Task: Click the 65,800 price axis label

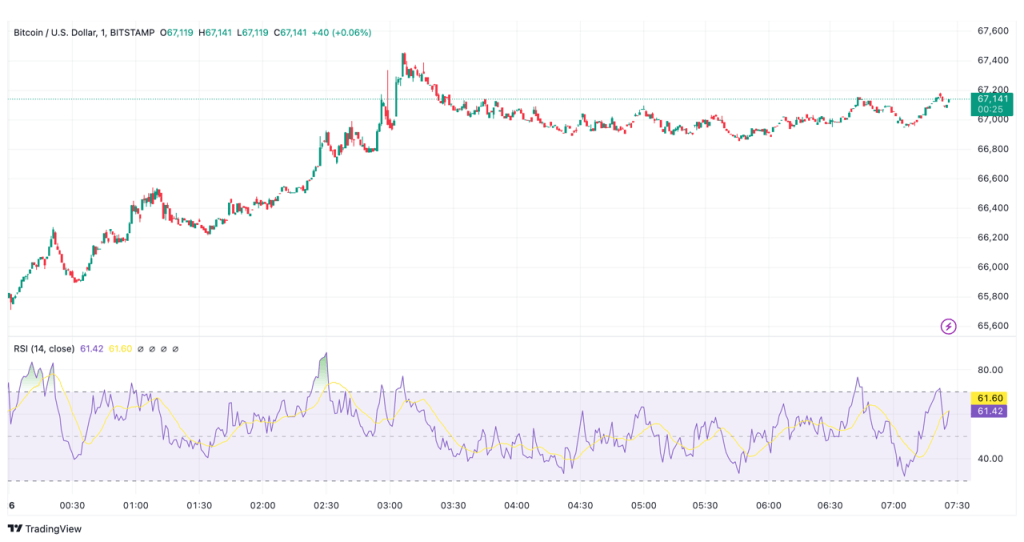Action: (993, 296)
